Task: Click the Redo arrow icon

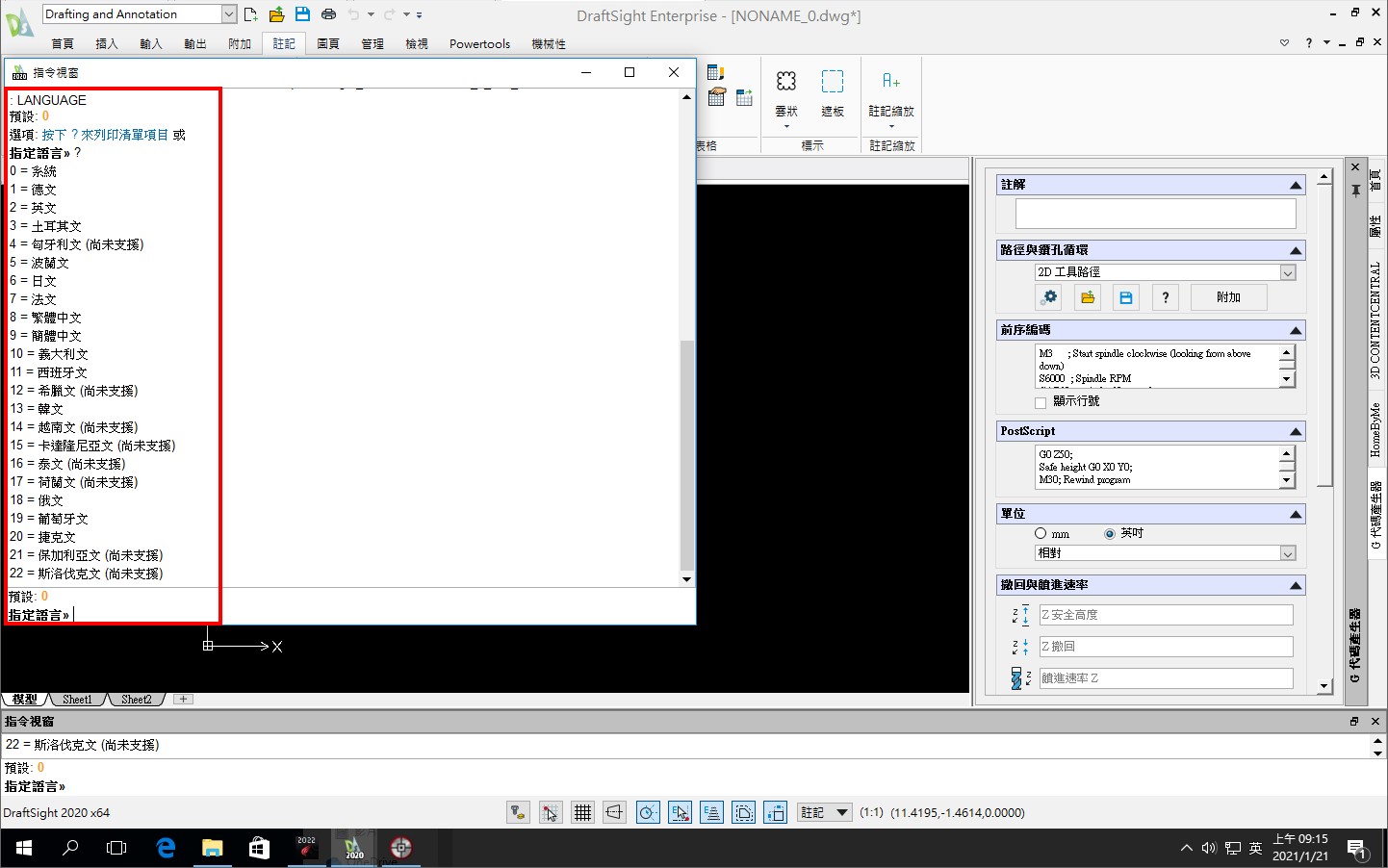Action: pyautogui.click(x=390, y=14)
